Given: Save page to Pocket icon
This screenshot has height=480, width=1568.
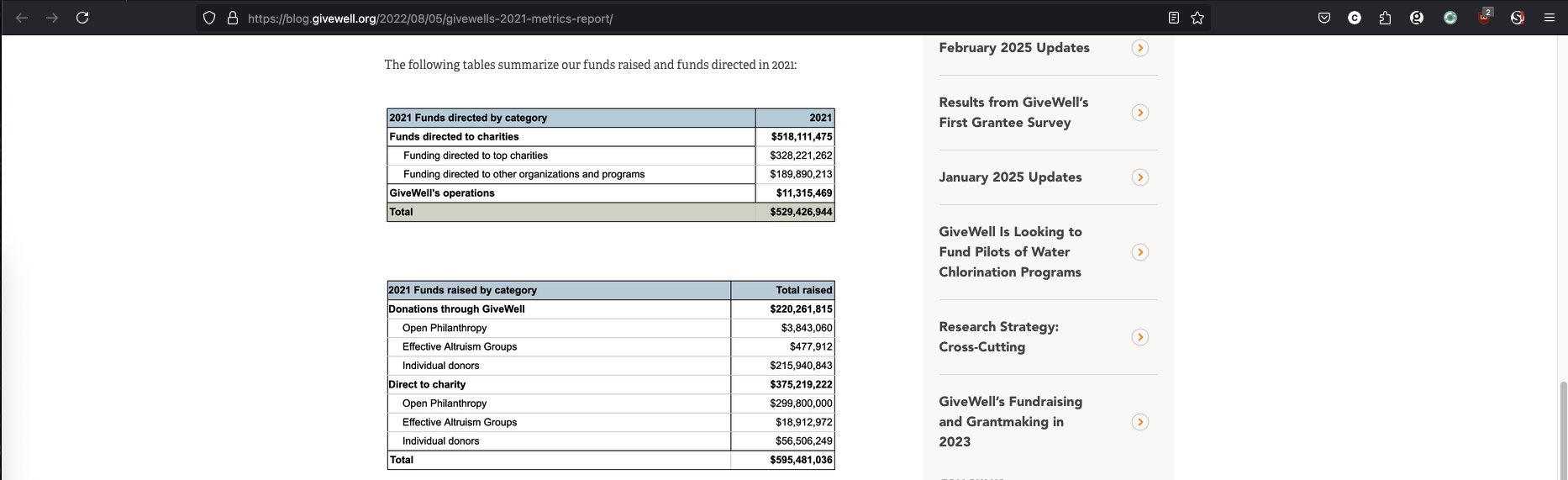Looking at the screenshot, I should pyautogui.click(x=1324, y=18).
